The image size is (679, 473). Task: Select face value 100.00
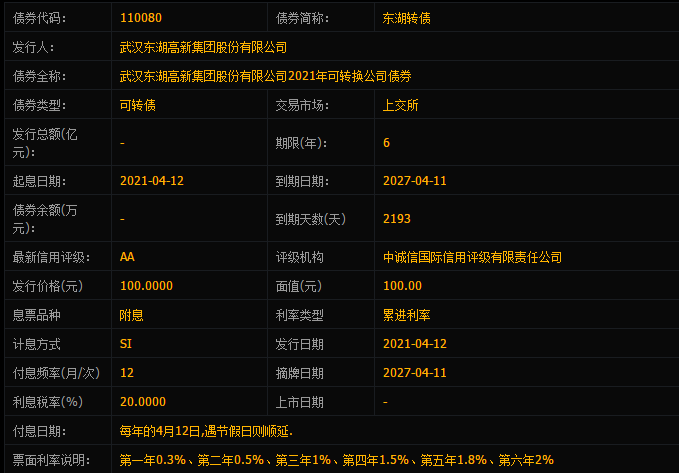(402, 286)
